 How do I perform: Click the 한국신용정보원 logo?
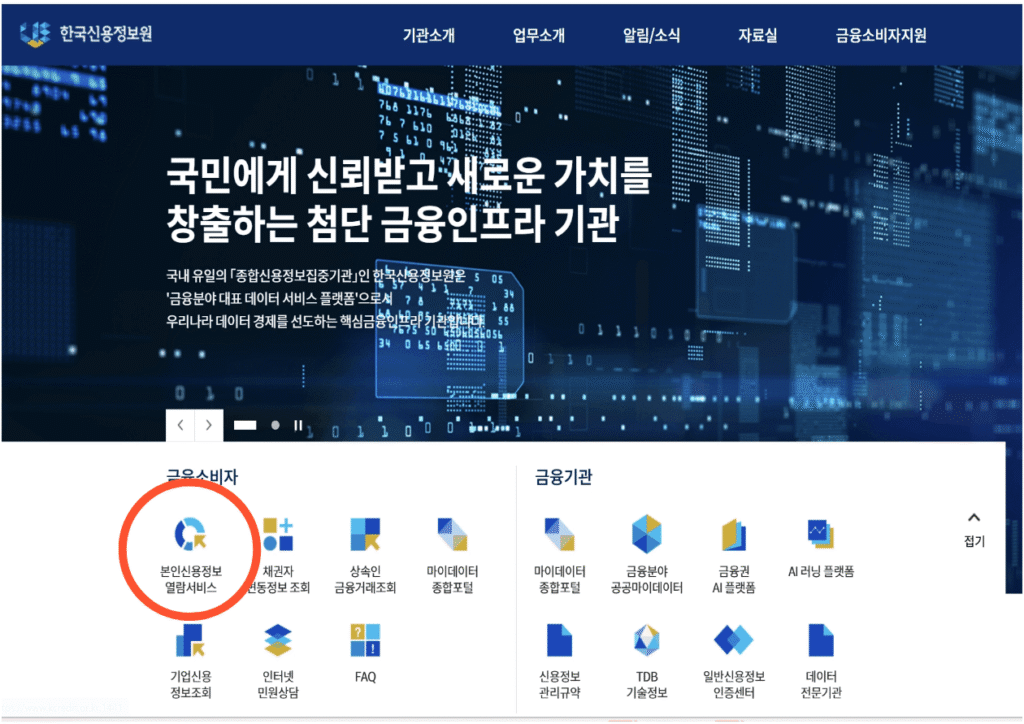coord(86,33)
